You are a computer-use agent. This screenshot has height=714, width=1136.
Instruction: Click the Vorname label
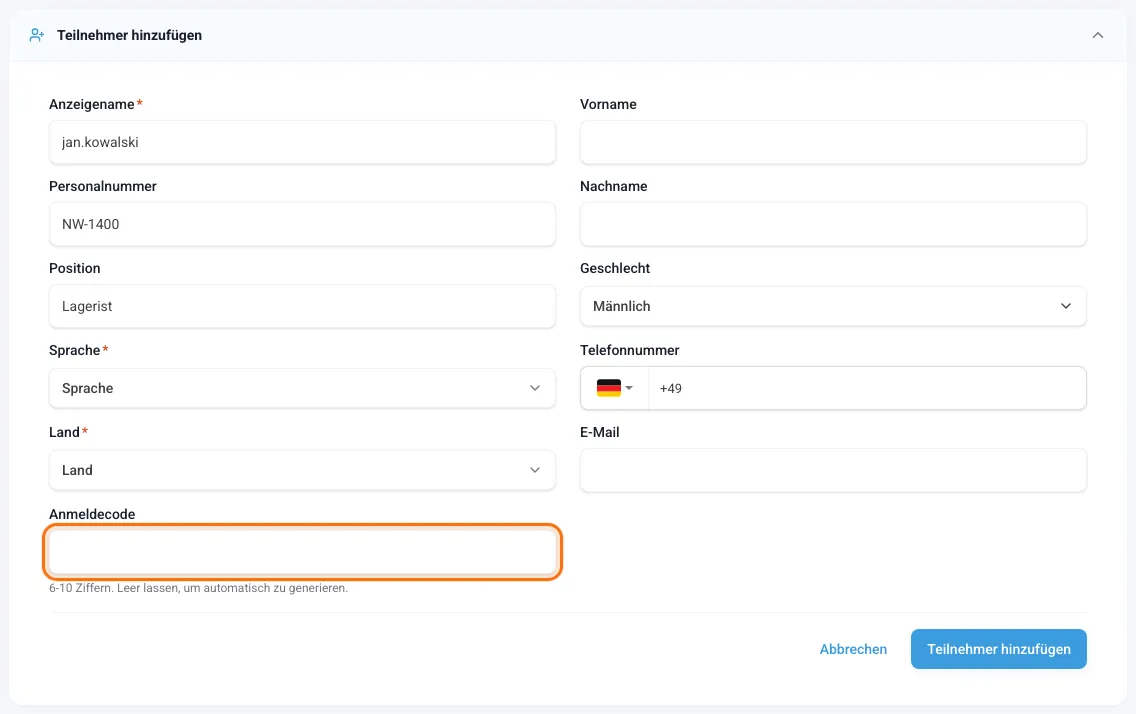click(x=609, y=104)
